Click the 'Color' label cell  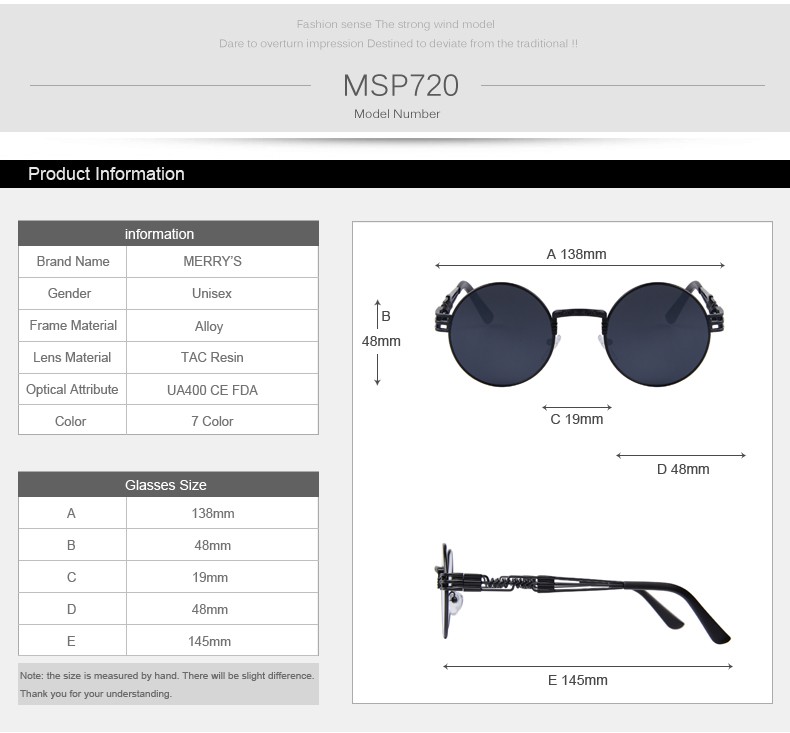pyautogui.click(x=73, y=420)
